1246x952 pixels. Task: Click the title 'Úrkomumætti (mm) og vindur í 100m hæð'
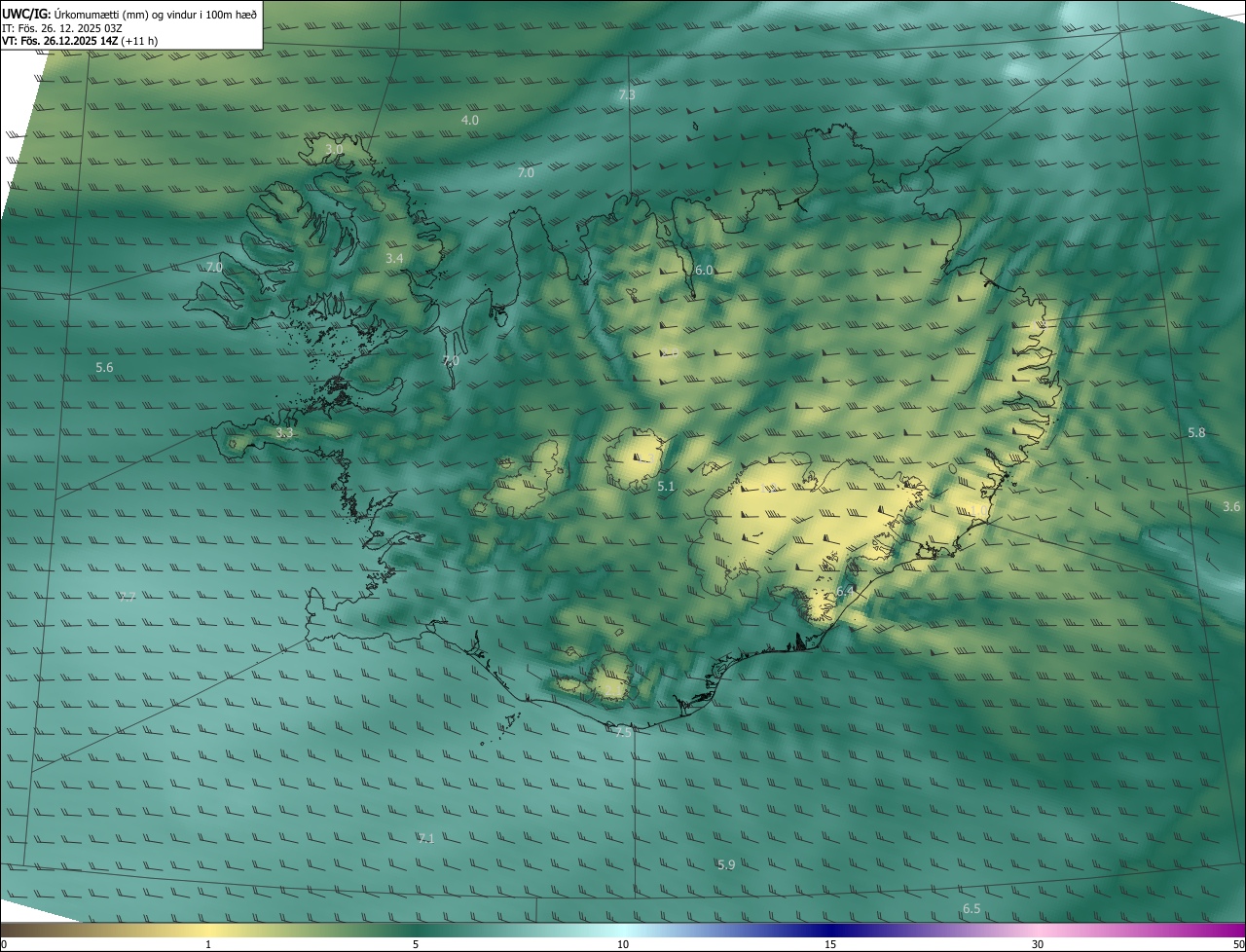(156, 14)
